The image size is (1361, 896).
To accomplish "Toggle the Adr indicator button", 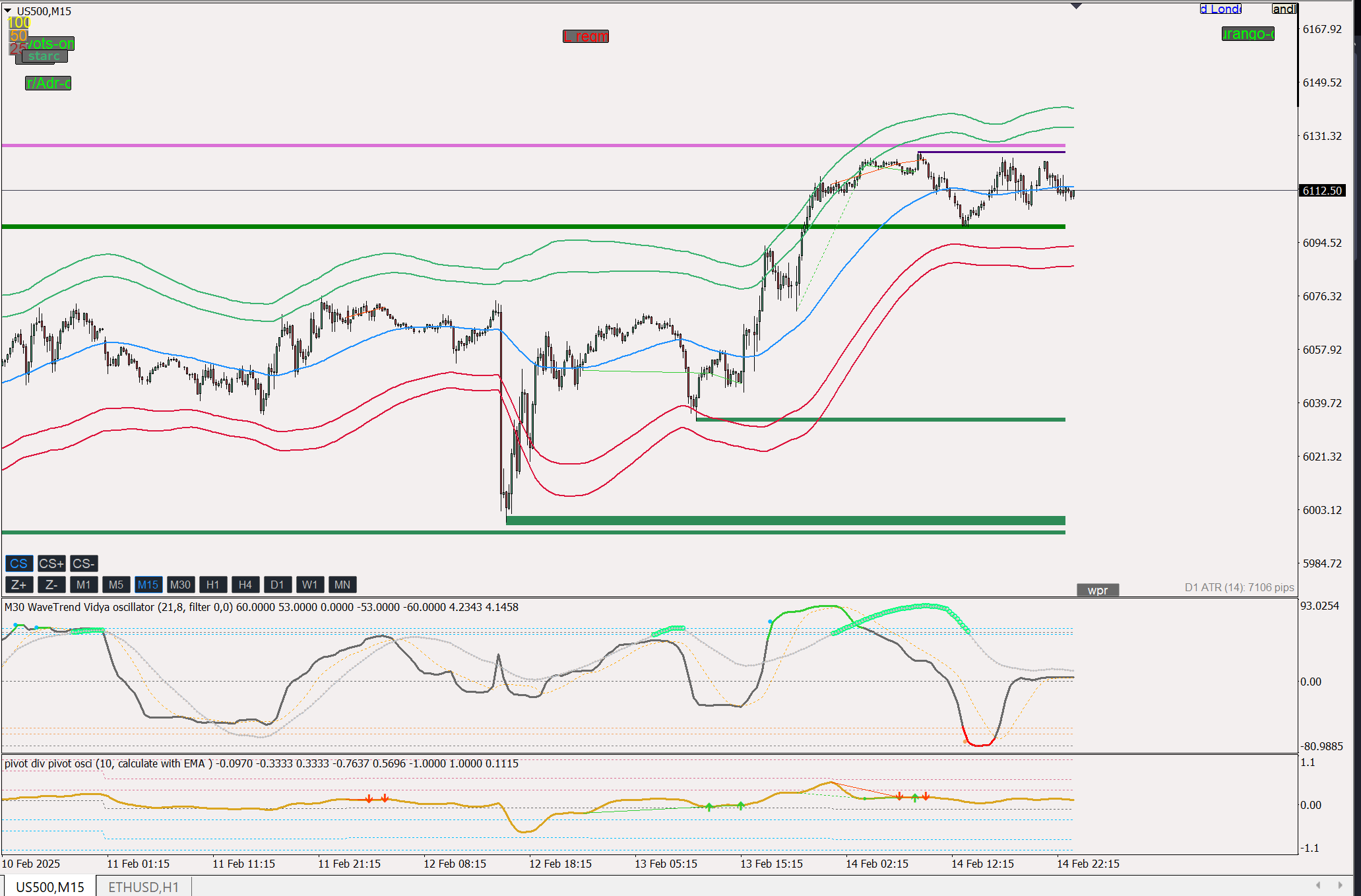I will [x=48, y=83].
